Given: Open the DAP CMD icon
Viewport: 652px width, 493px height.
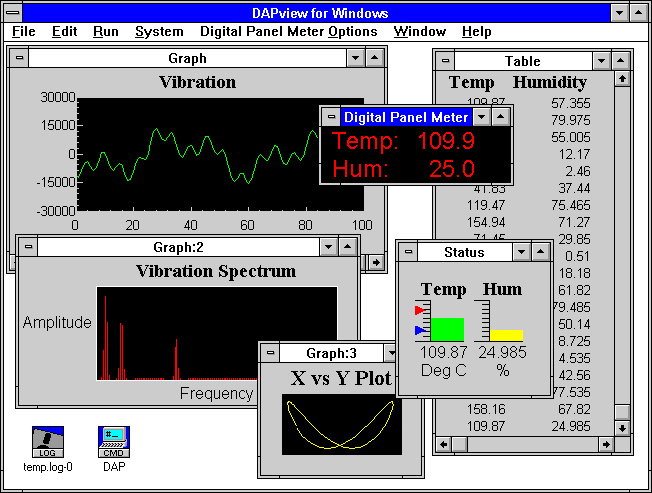Looking at the screenshot, I should [114, 438].
